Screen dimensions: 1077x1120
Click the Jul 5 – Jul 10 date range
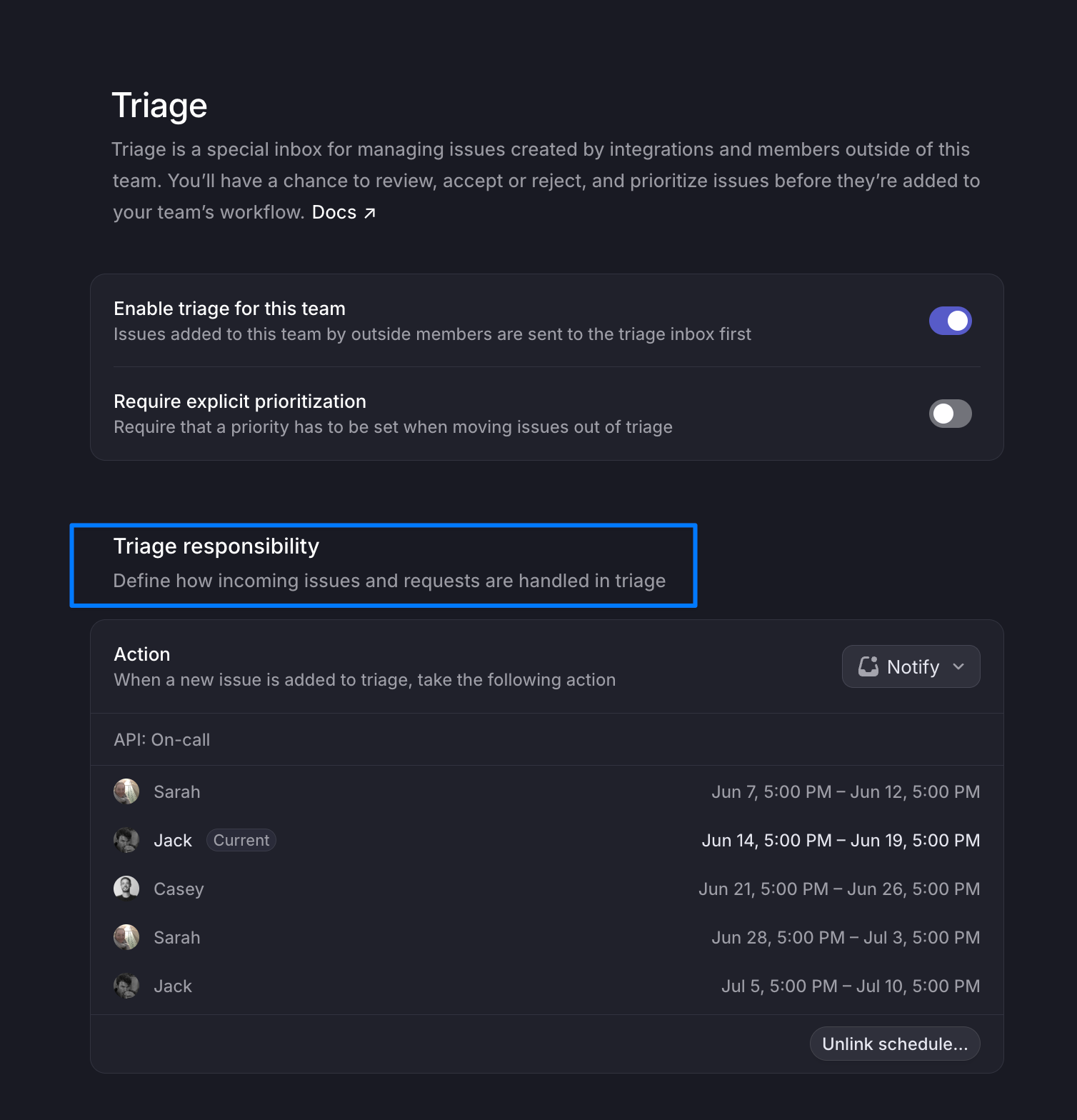[x=851, y=986]
